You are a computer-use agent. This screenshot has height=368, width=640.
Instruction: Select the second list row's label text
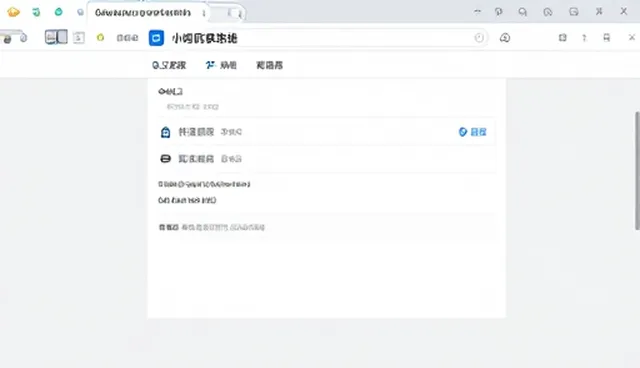tap(196, 159)
